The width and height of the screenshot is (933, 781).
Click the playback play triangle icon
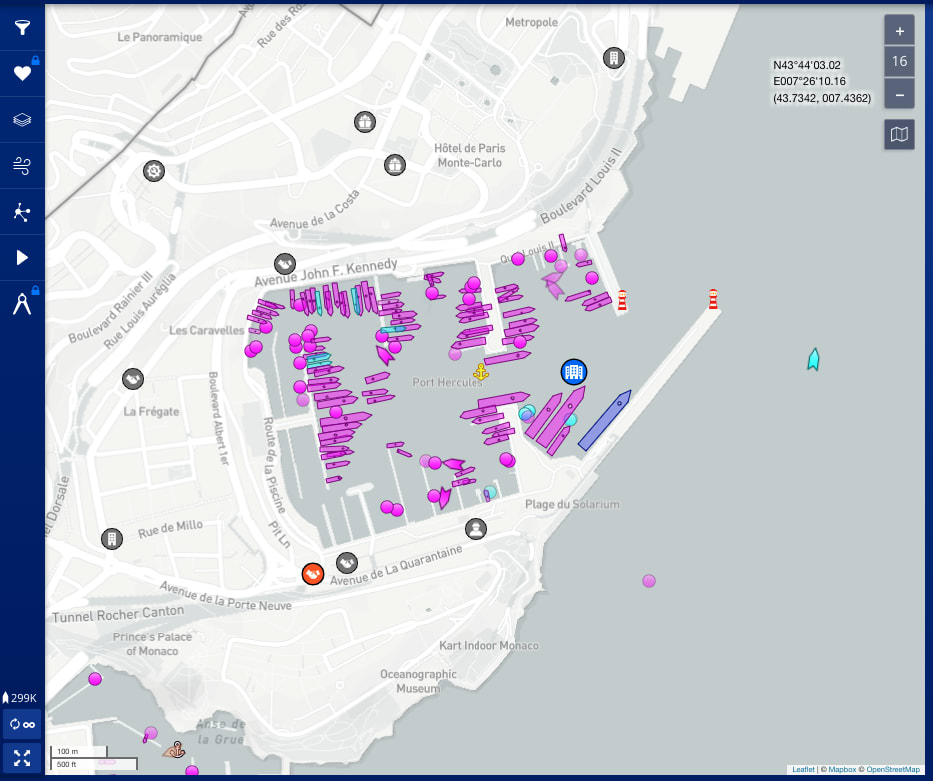click(x=22, y=258)
